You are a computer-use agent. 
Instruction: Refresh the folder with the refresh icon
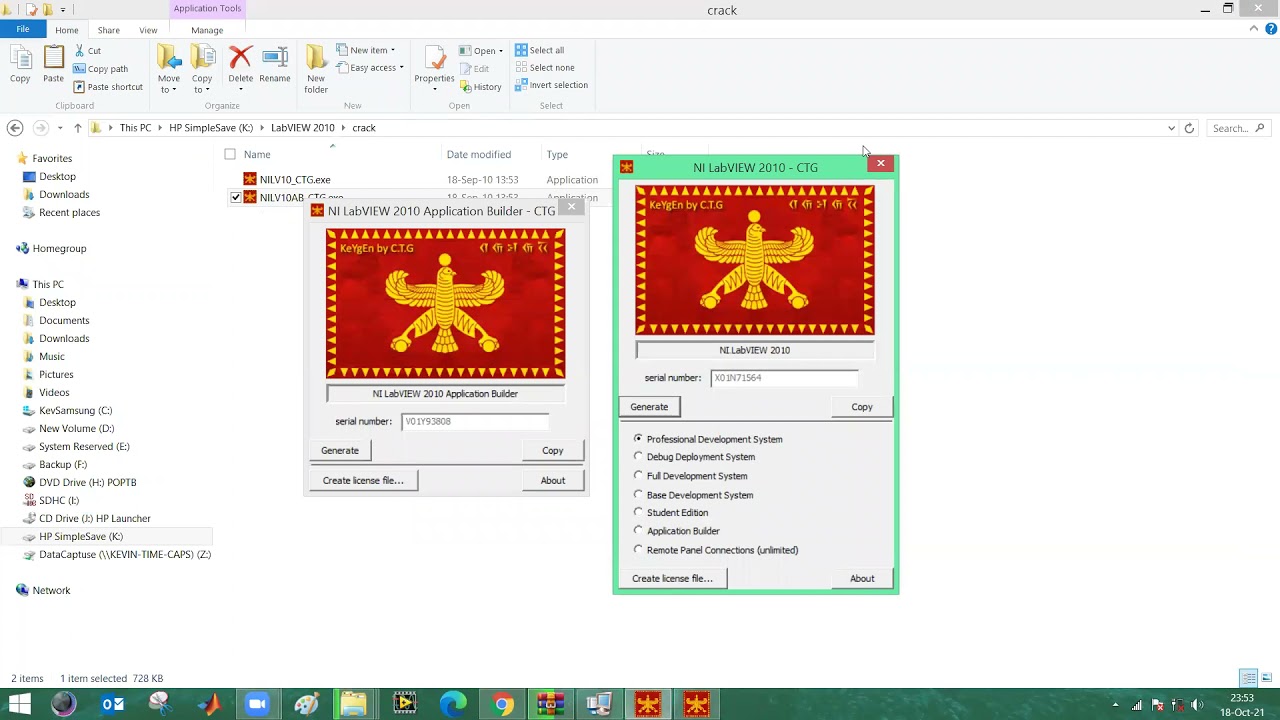[1189, 128]
